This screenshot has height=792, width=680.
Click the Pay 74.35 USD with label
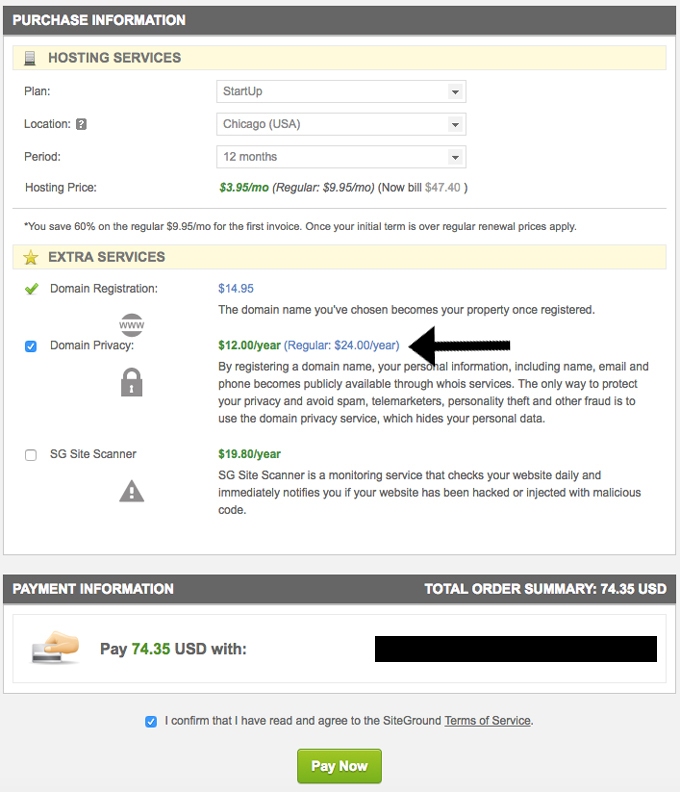pyautogui.click(x=173, y=649)
